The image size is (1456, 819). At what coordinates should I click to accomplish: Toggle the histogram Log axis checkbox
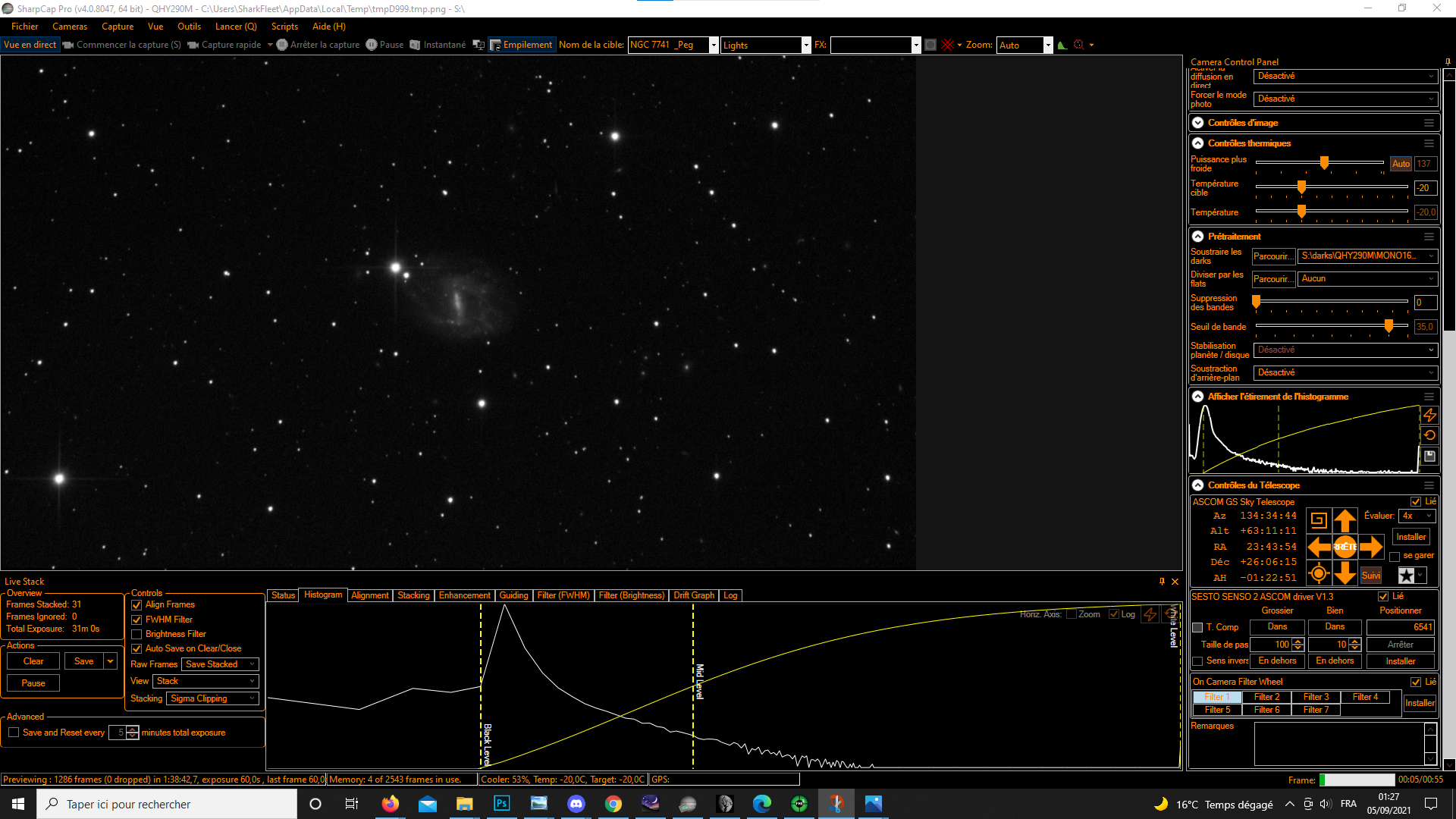click(x=1114, y=614)
